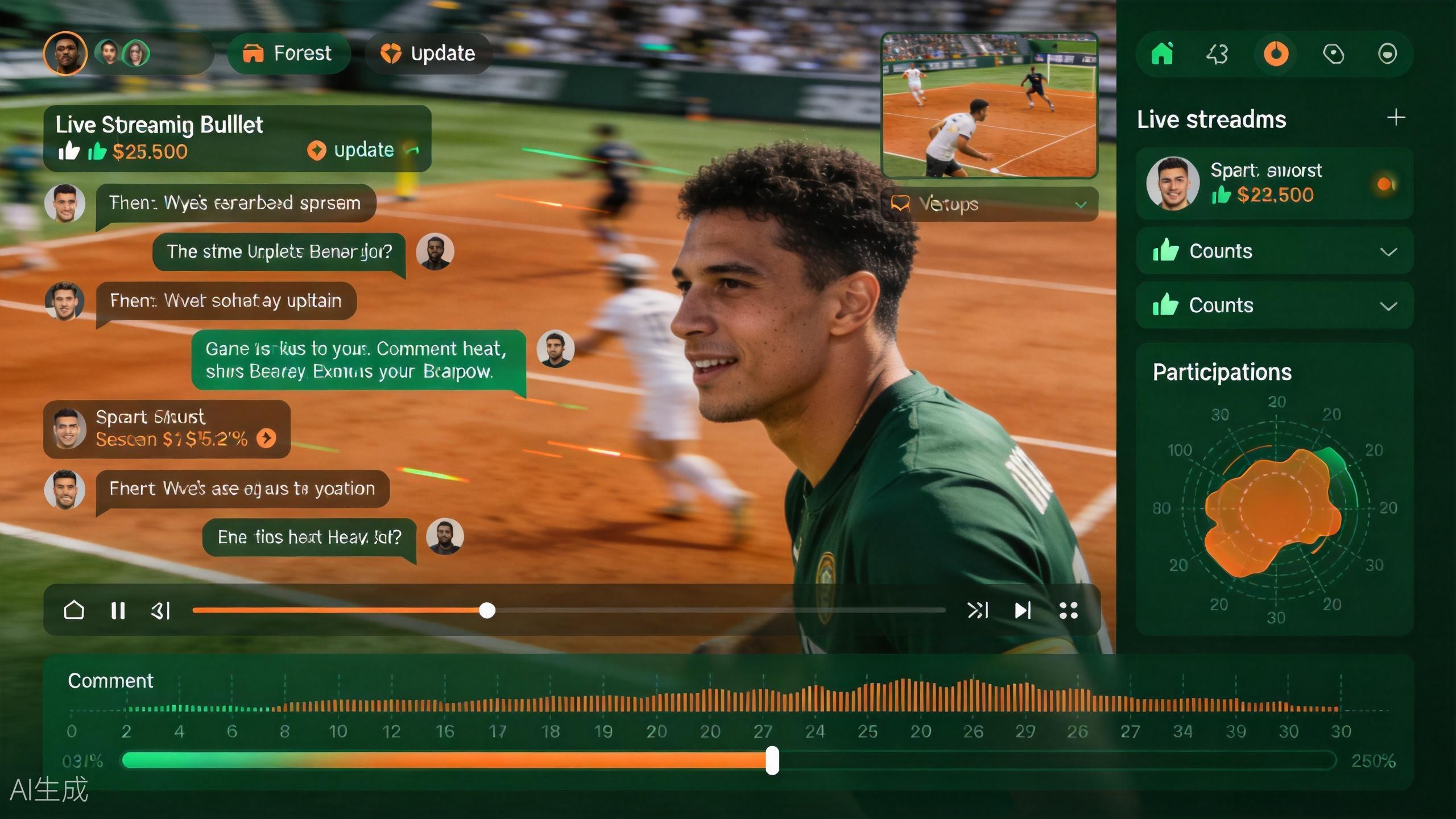This screenshot has width=1456, height=819.
Task: Click update inside the Live Streaming Bullet card
Action: 351,150
